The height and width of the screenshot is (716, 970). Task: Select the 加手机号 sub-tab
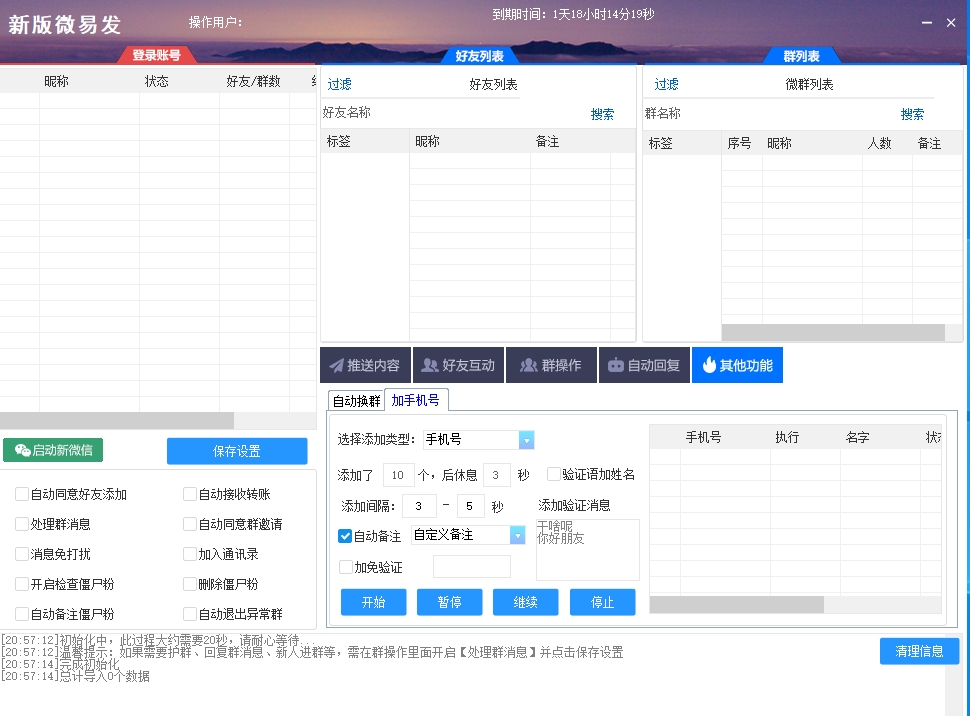(x=416, y=400)
